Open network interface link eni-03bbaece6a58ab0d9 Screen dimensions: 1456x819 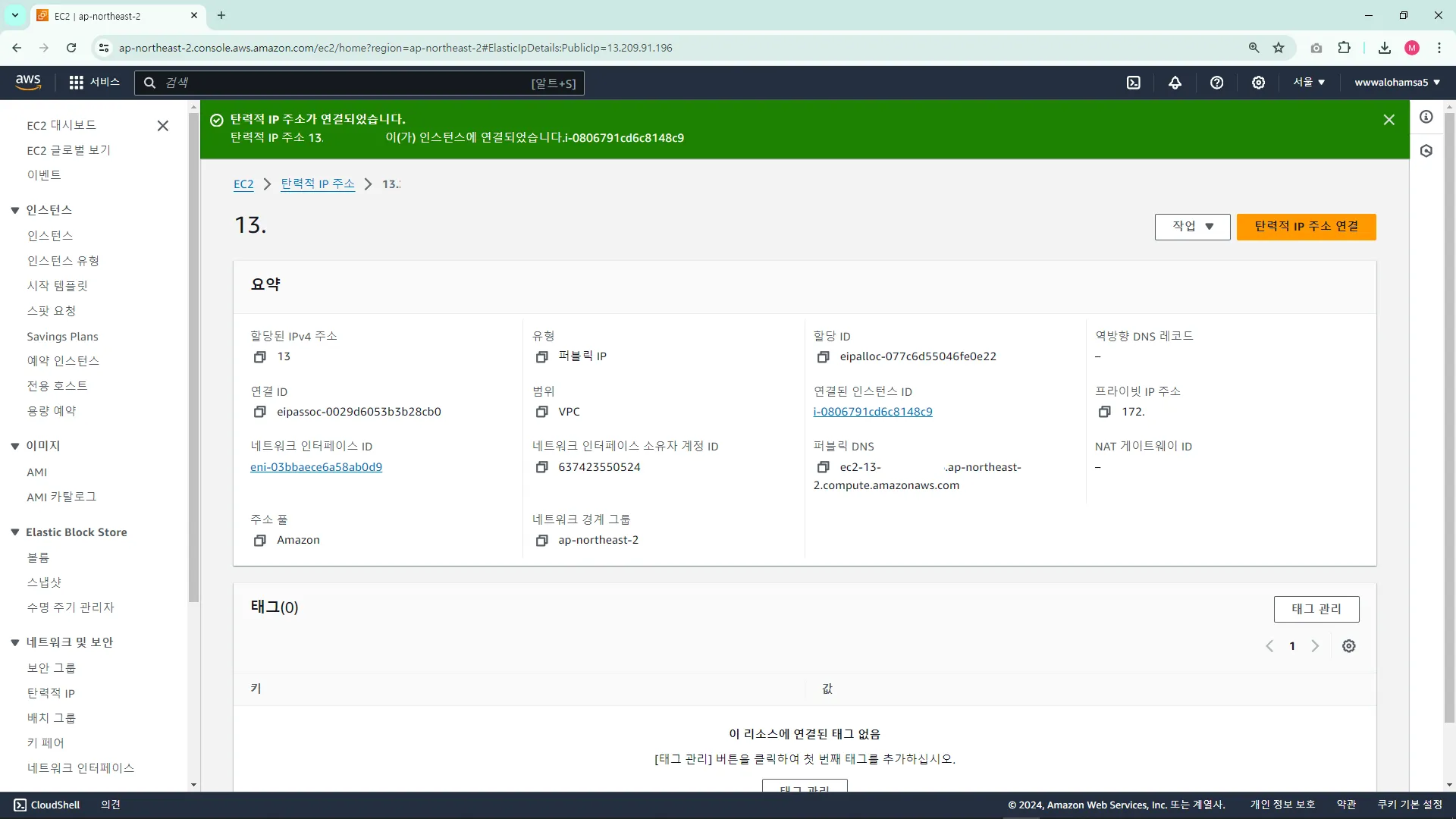[316, 467]
